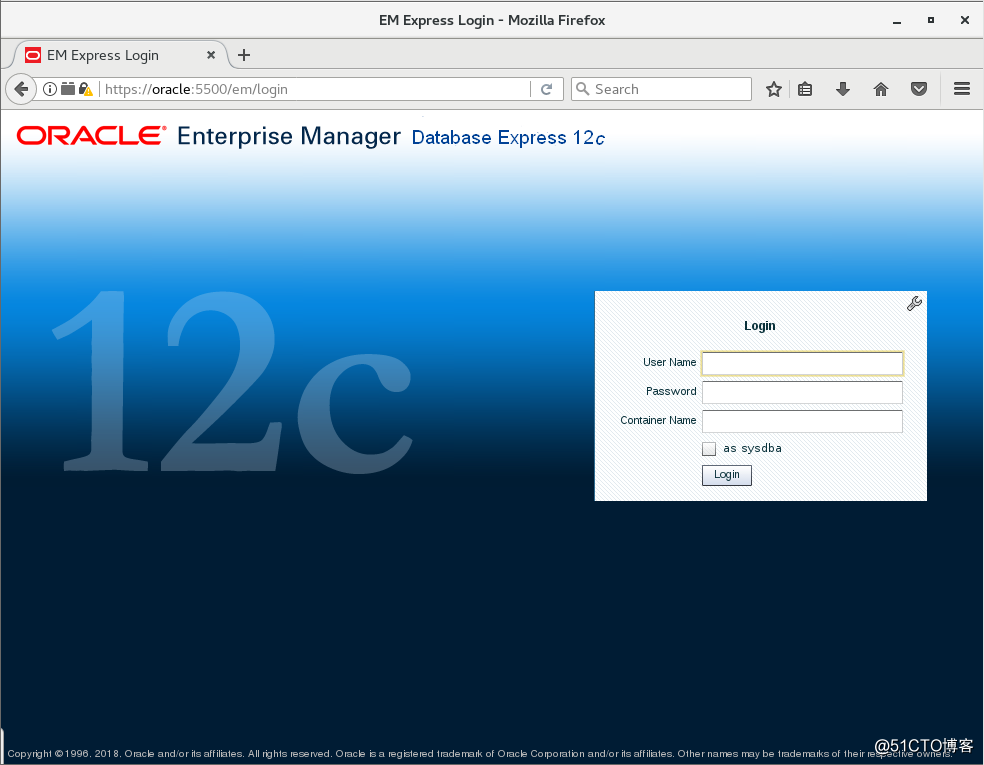Image resolution: width=984 pixels, height=765 pixels.
Task: Click the User Name label
Action: pos(669,363)
